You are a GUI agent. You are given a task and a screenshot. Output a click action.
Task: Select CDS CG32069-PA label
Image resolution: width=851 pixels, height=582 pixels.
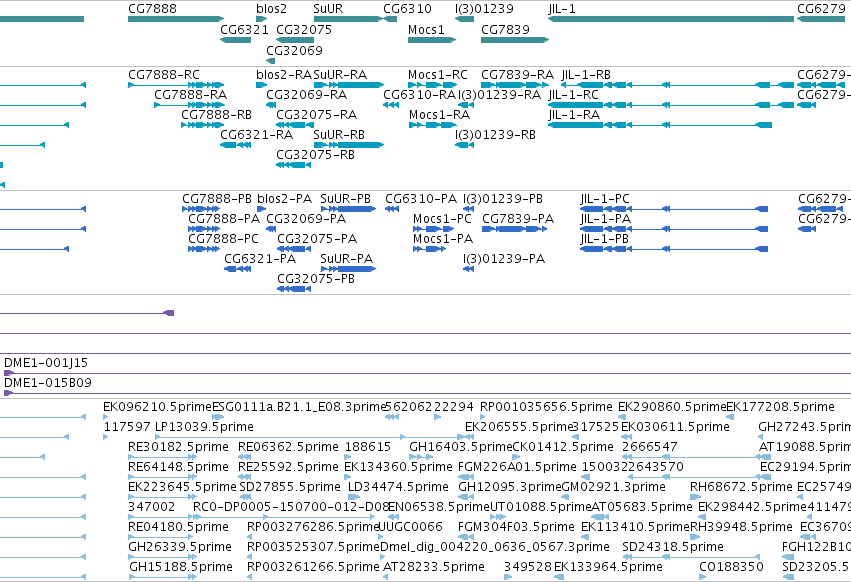306,218
